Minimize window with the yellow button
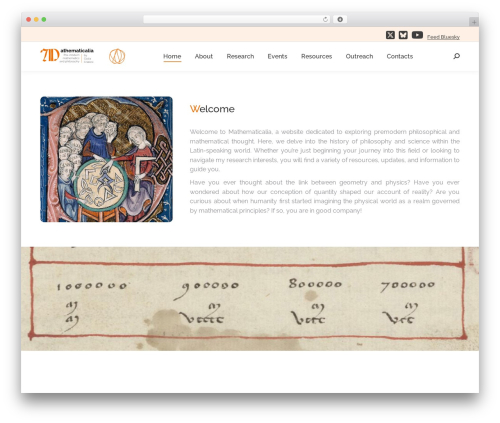Screen dimensions: 500x423 tap(36, 19)
